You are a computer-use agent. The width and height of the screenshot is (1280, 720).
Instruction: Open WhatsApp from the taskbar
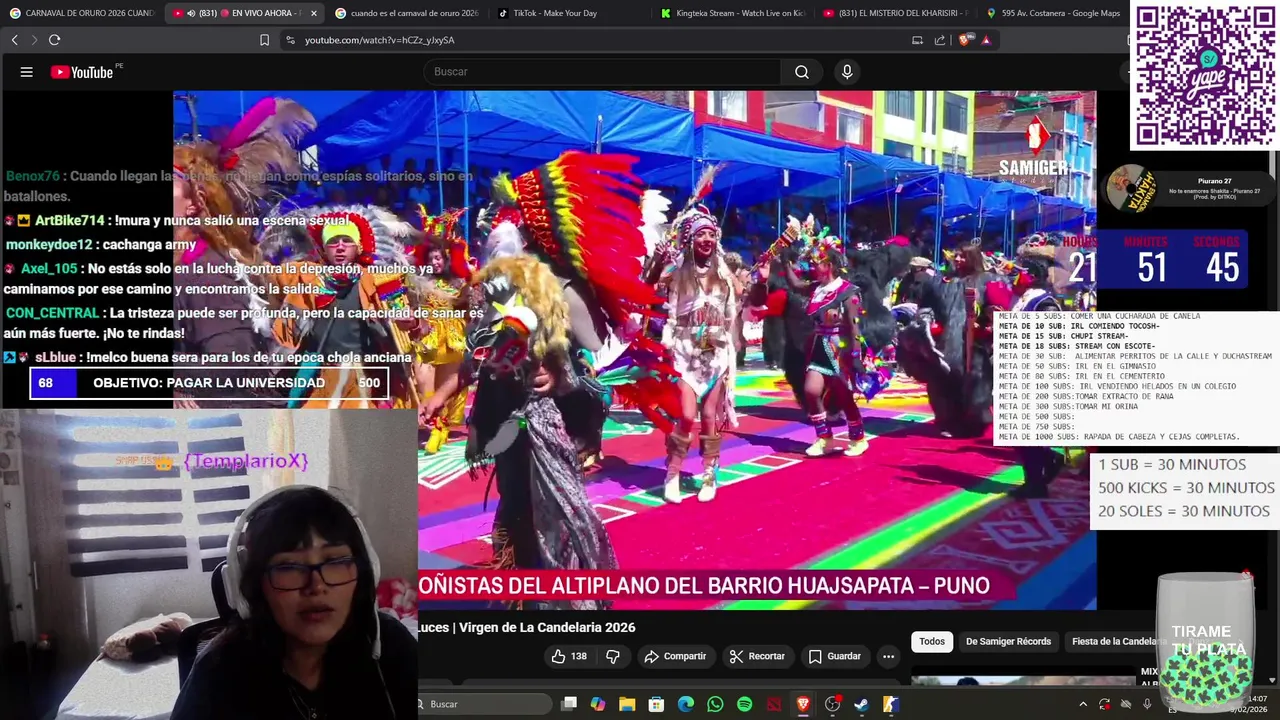715,704
